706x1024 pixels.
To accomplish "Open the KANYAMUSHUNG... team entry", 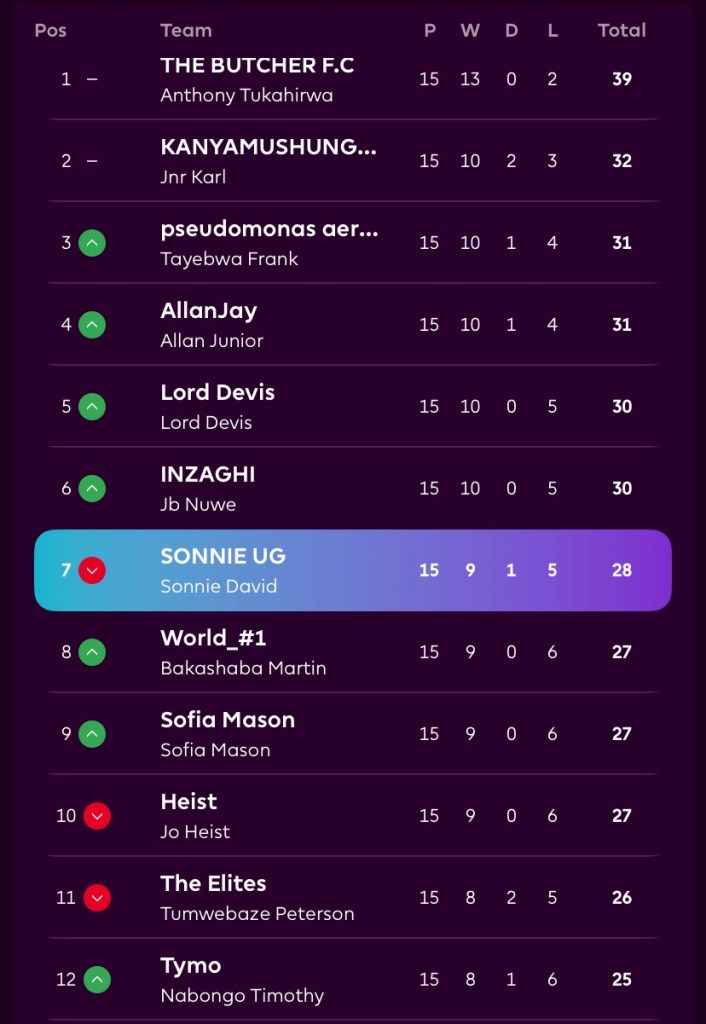I will [x=268, y=148].
